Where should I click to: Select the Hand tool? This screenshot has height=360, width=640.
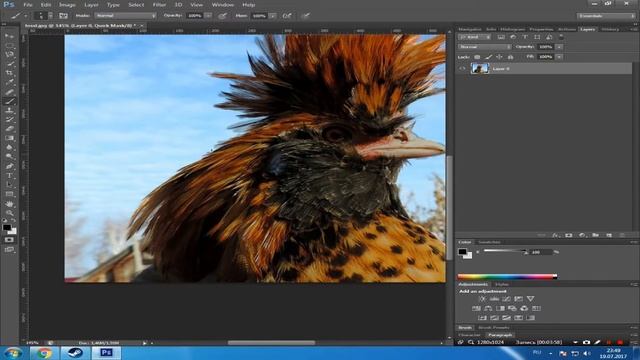(9, 204)
